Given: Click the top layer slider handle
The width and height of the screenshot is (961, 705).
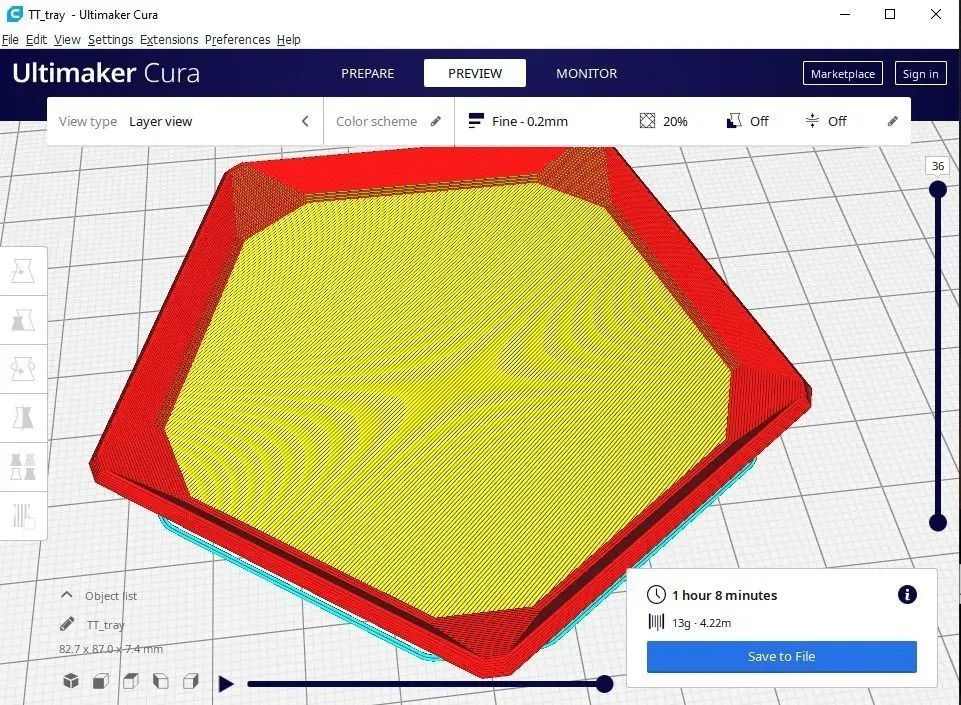Looking at the screenshot, I should point(938,189).
